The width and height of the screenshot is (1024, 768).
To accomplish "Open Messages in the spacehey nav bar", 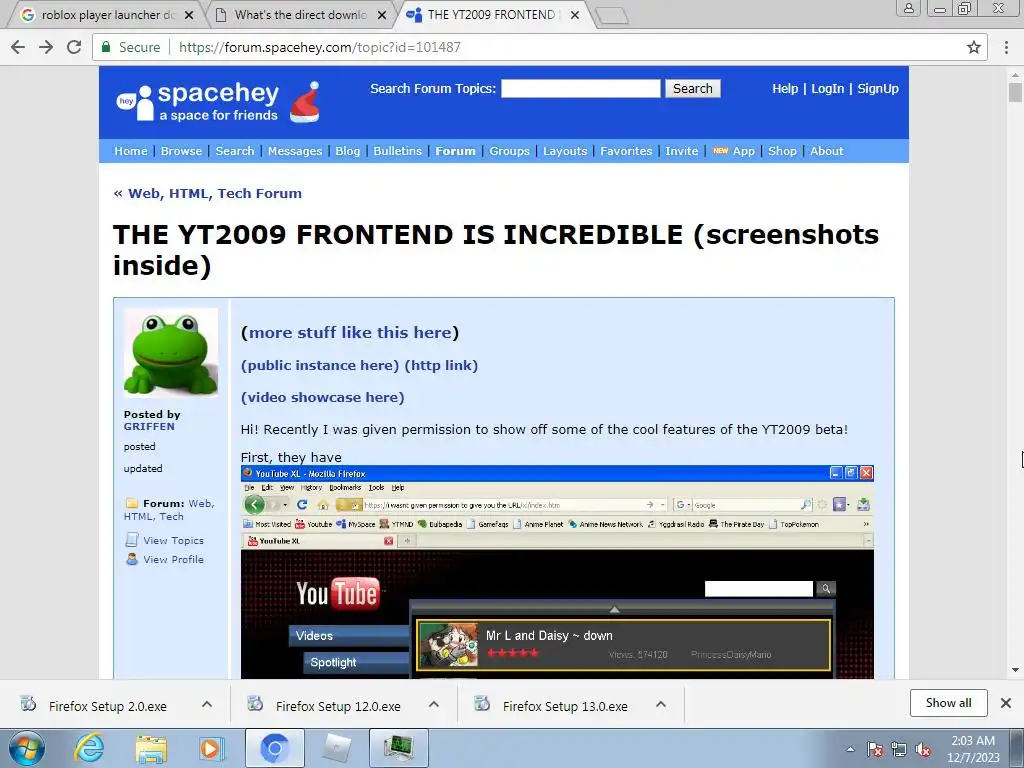I will pyautogui.click(x=295, y=151).
